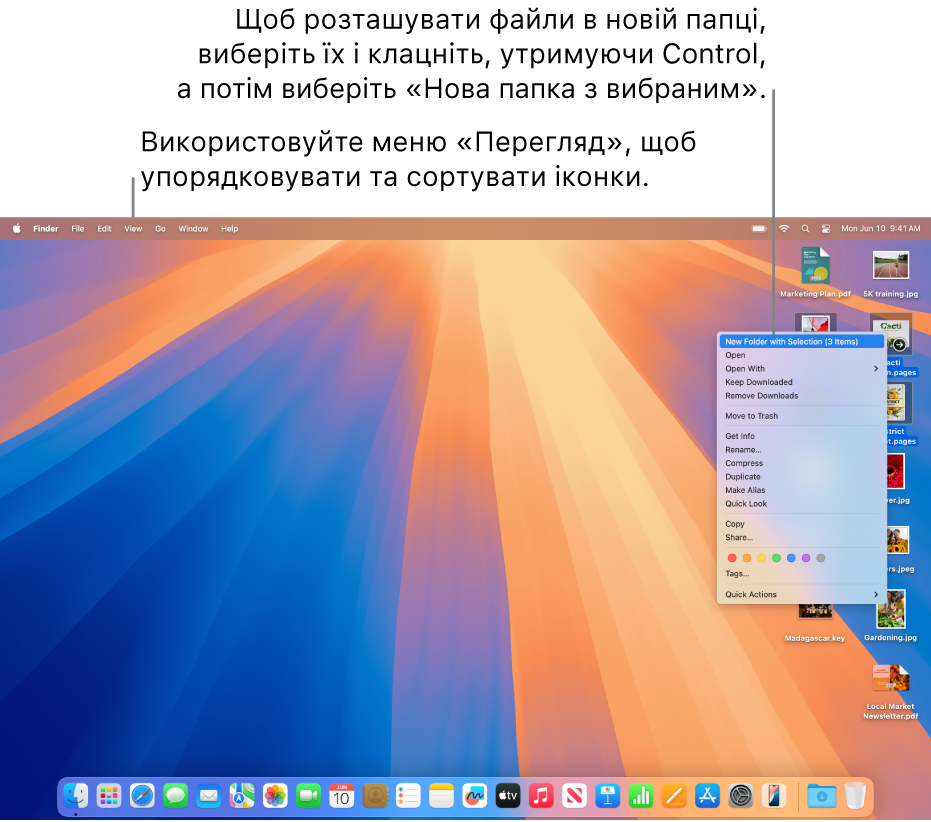
Task: Open the Apple TV app
Action: pos(508,796)
